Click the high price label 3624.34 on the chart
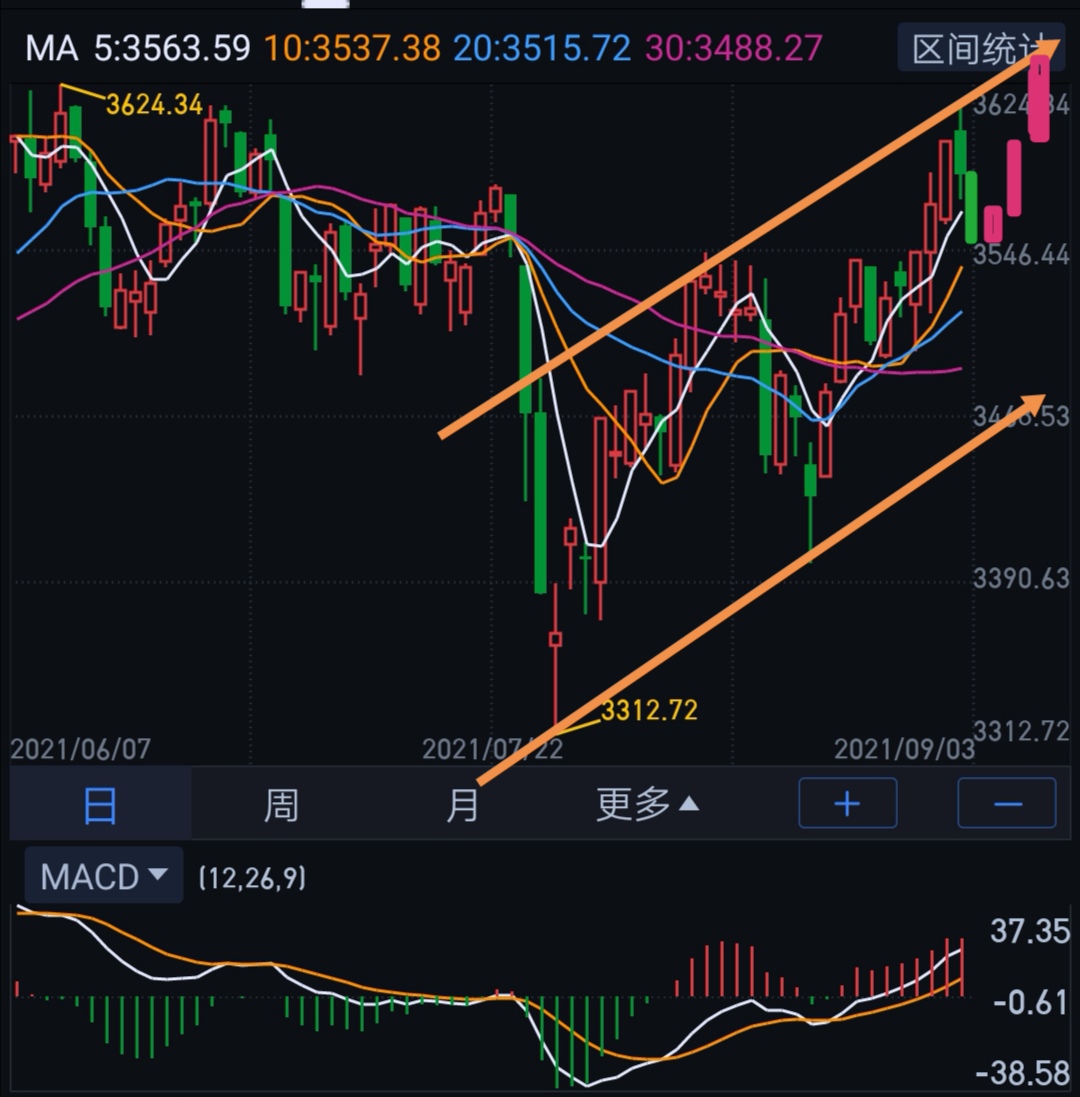This screenshot has width=1080, height=1097. [154, 104]
